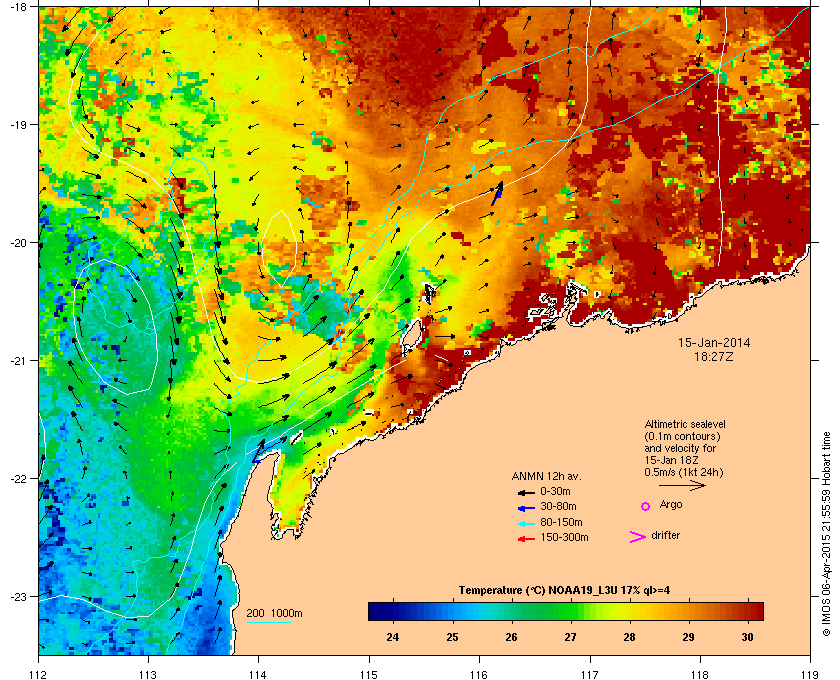
Task: Click the cyan 80-150m legend arrow
Action: pyautogui.click(x=526, y=523)
